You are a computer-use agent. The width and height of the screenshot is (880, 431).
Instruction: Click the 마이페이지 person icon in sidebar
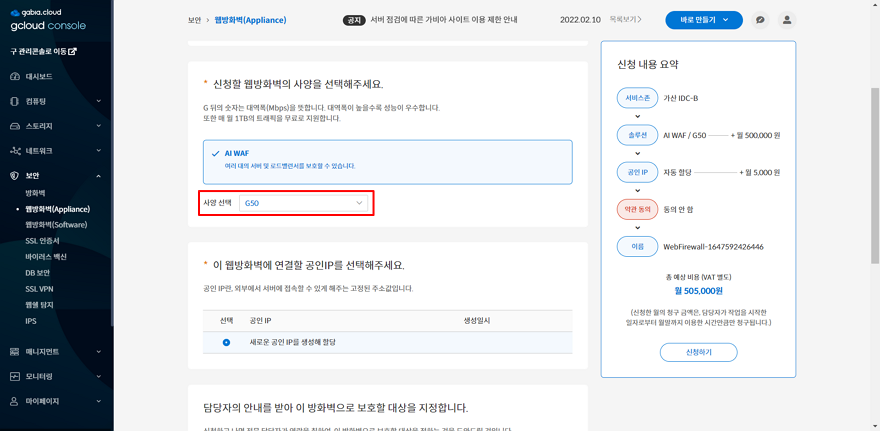tap(15, 401)
